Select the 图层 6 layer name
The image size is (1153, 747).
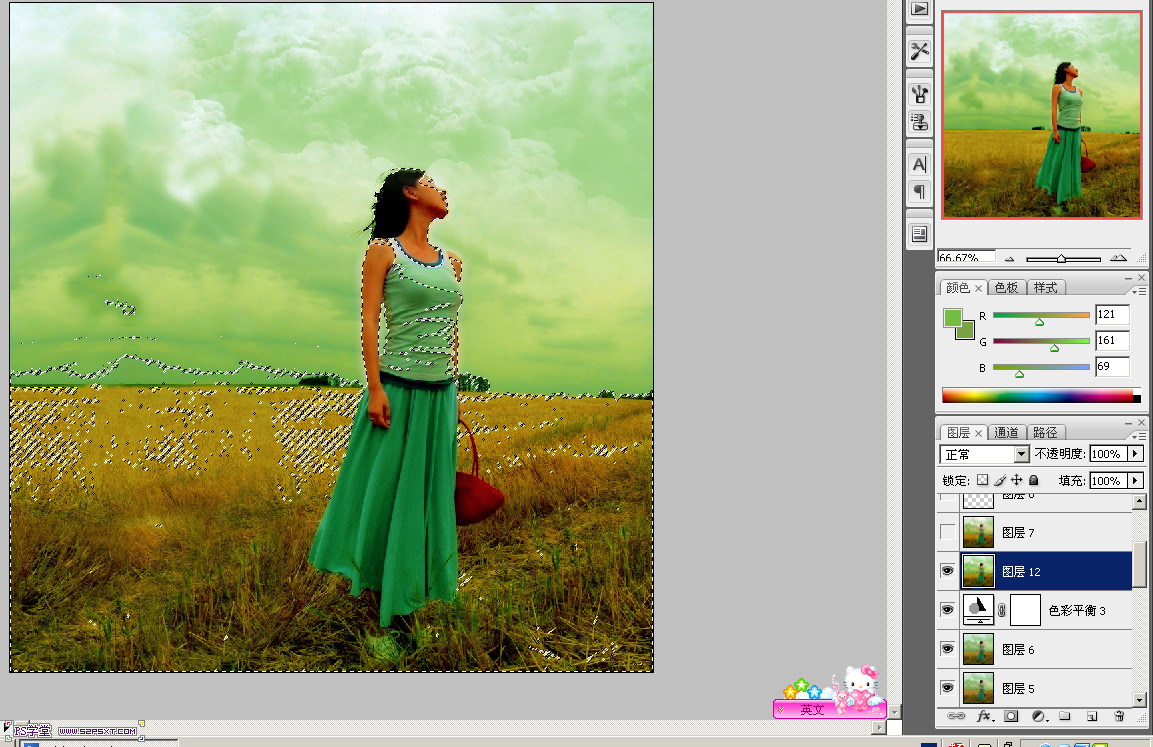[x=1018, y=649]
